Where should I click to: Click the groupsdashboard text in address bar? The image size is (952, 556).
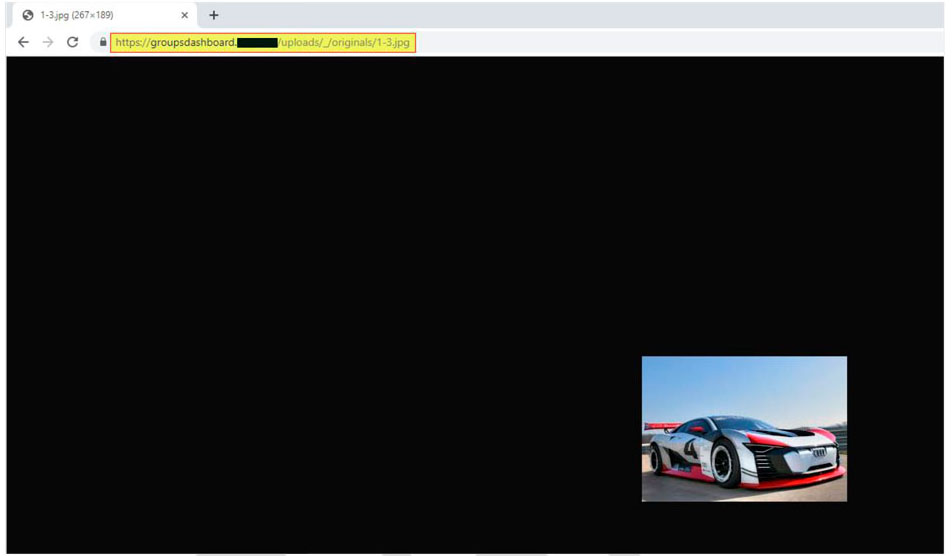click(x=175, y=42)
